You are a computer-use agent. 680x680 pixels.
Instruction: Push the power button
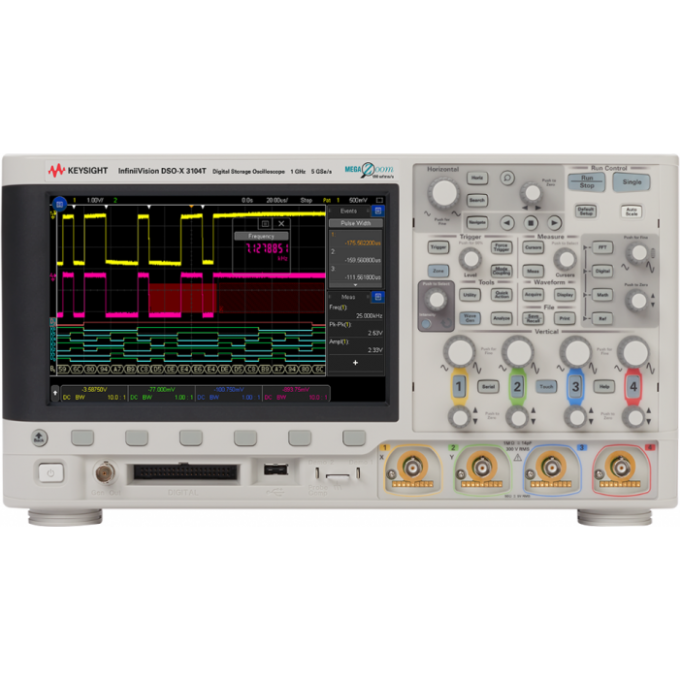click(x=50, y=473)
